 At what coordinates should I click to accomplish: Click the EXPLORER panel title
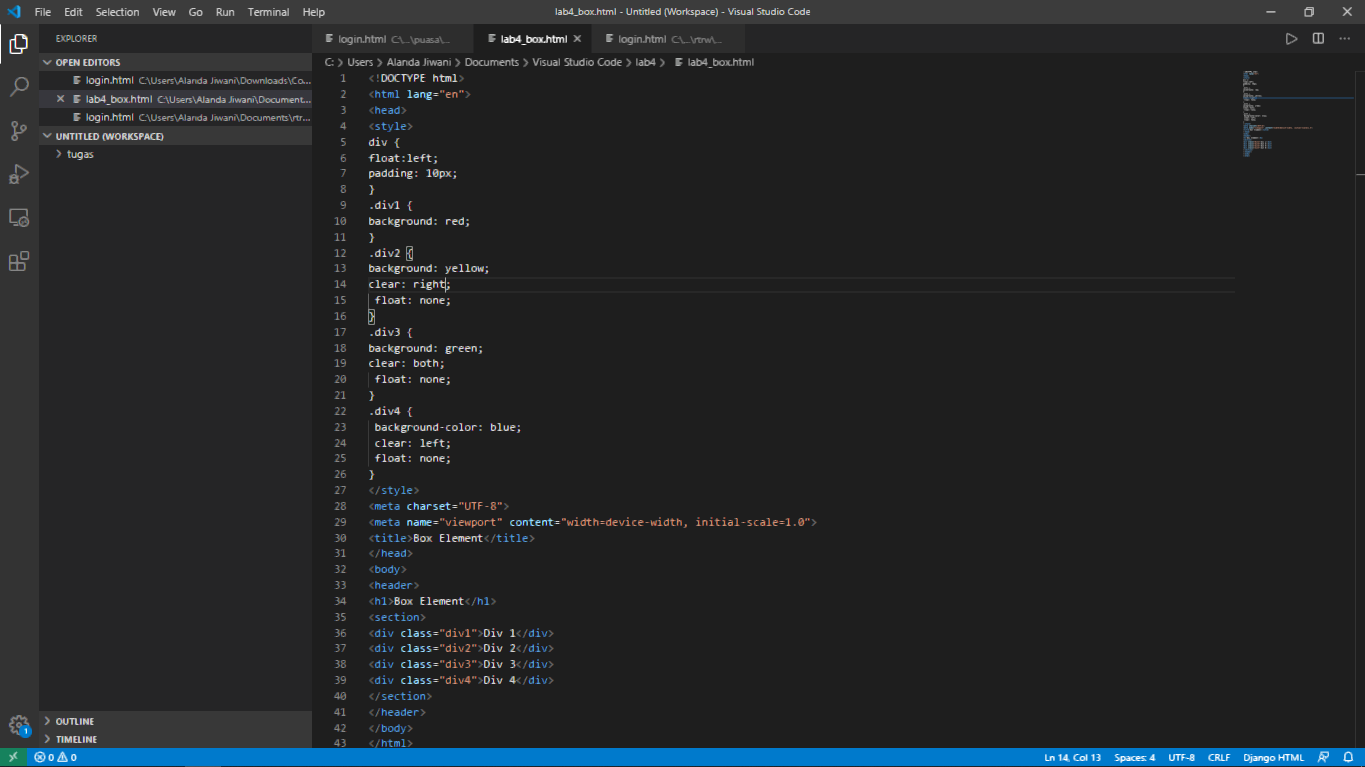click(77, 39)
